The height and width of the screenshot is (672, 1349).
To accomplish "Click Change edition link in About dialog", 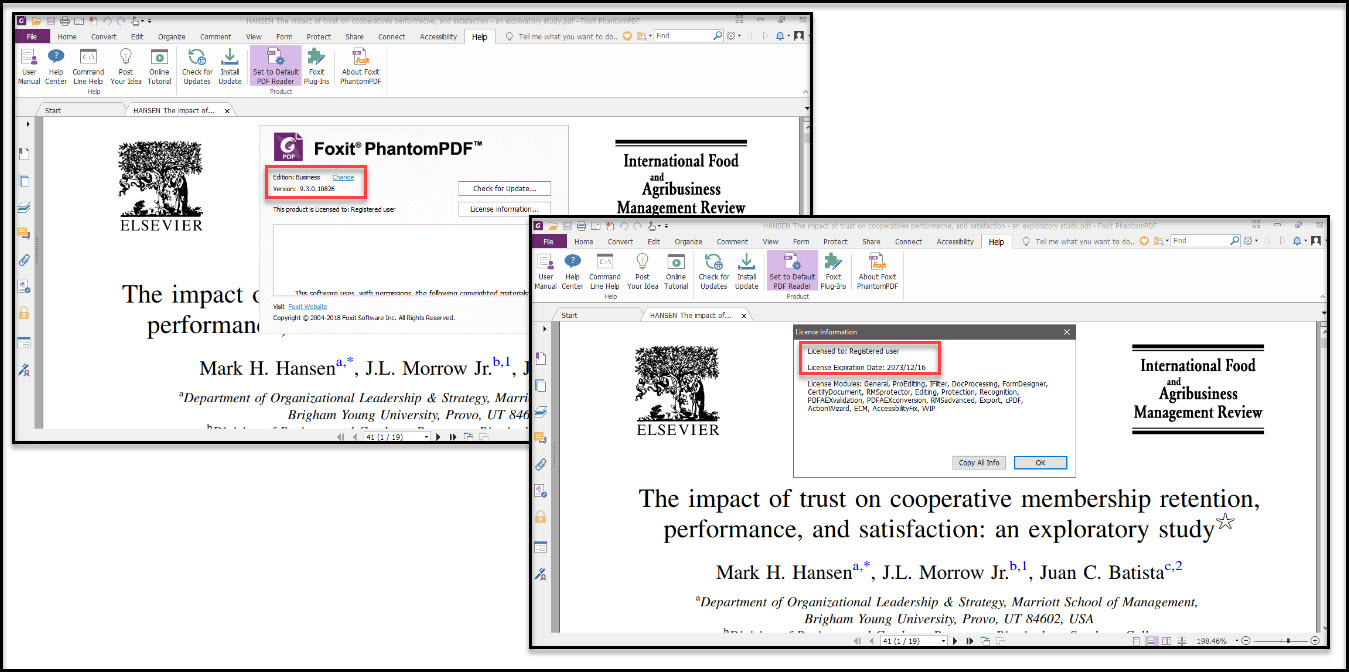I will [x=343, y=177].
